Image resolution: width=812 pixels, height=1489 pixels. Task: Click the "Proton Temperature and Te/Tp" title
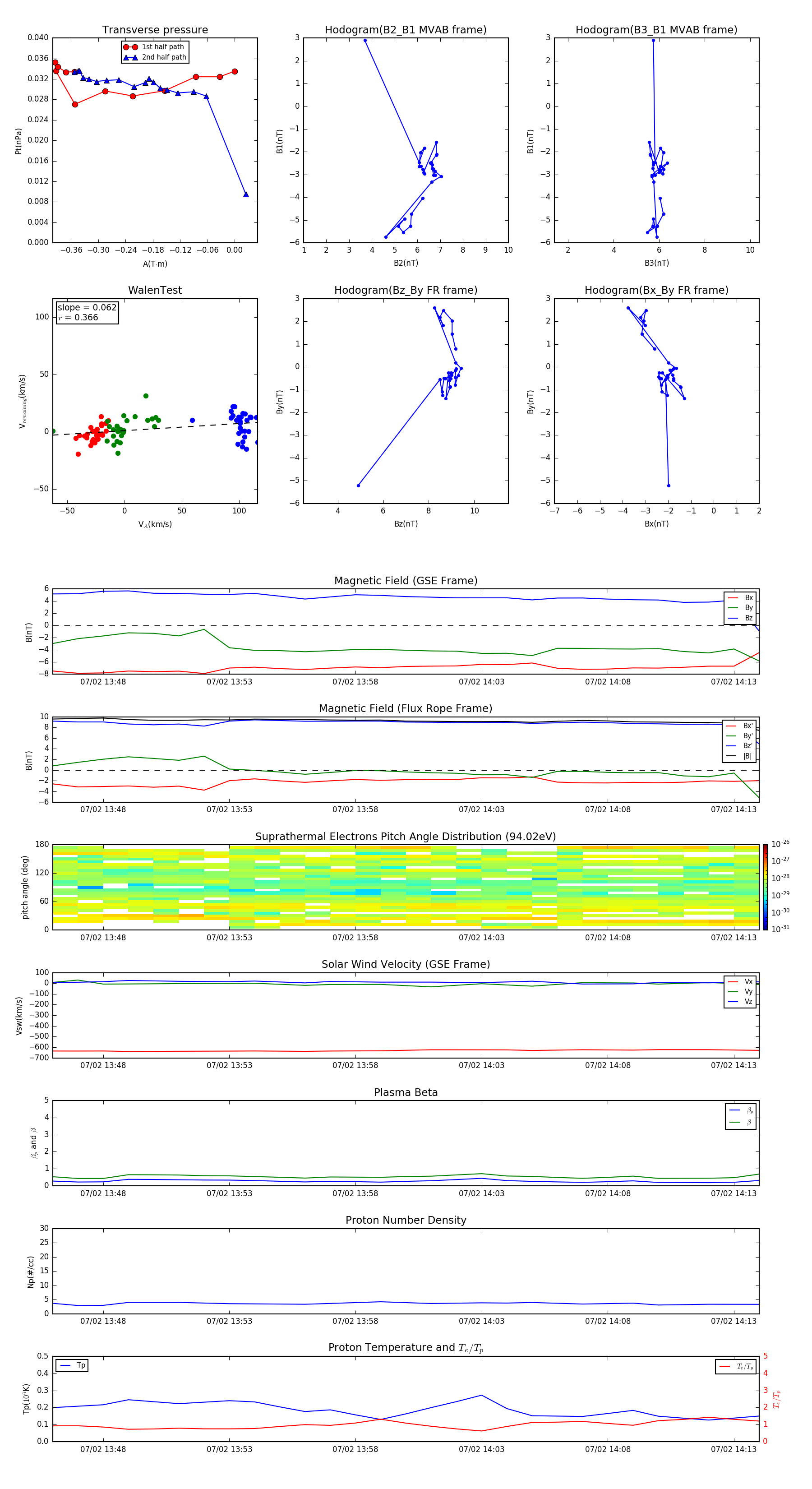point(406,1348)
